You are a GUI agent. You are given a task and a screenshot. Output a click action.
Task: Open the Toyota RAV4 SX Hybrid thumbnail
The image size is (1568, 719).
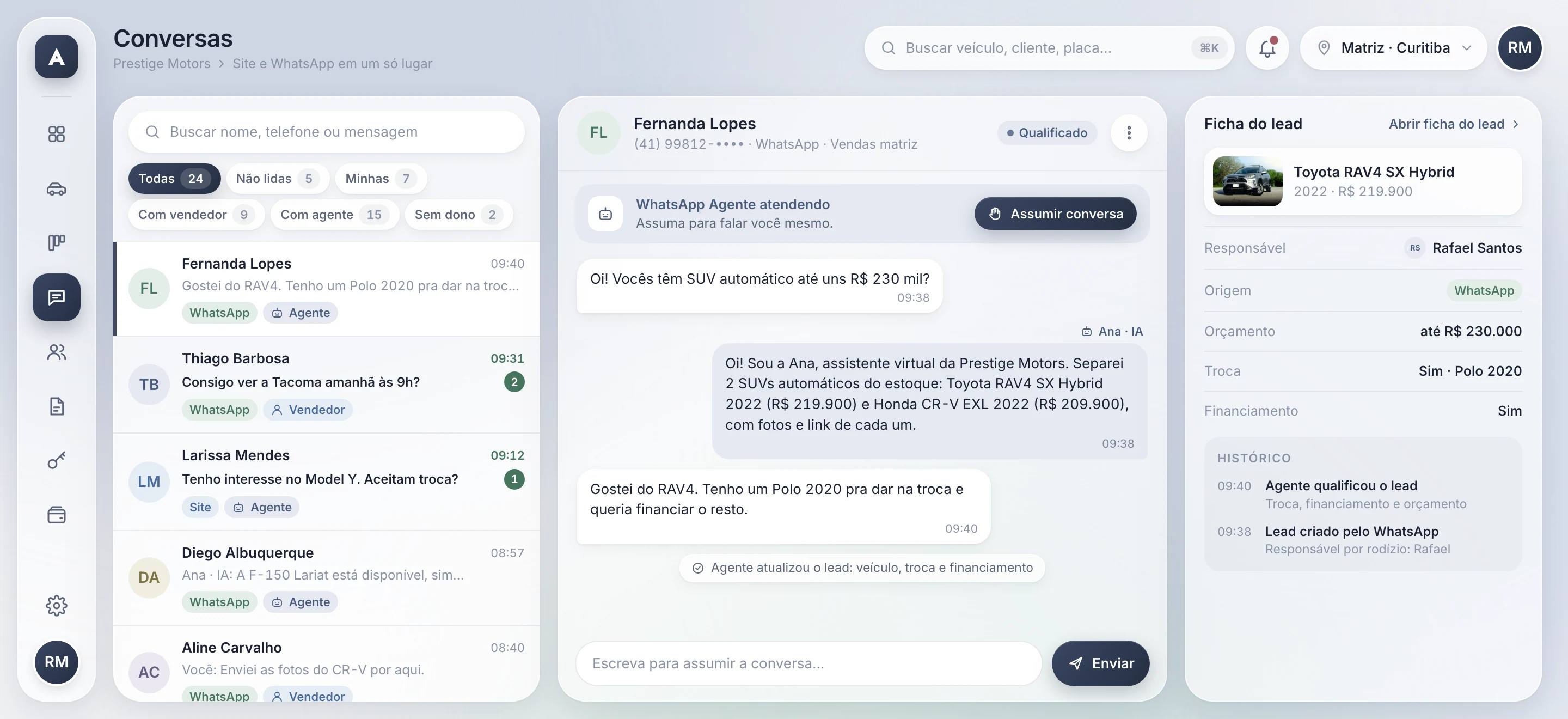(1247, 181)
